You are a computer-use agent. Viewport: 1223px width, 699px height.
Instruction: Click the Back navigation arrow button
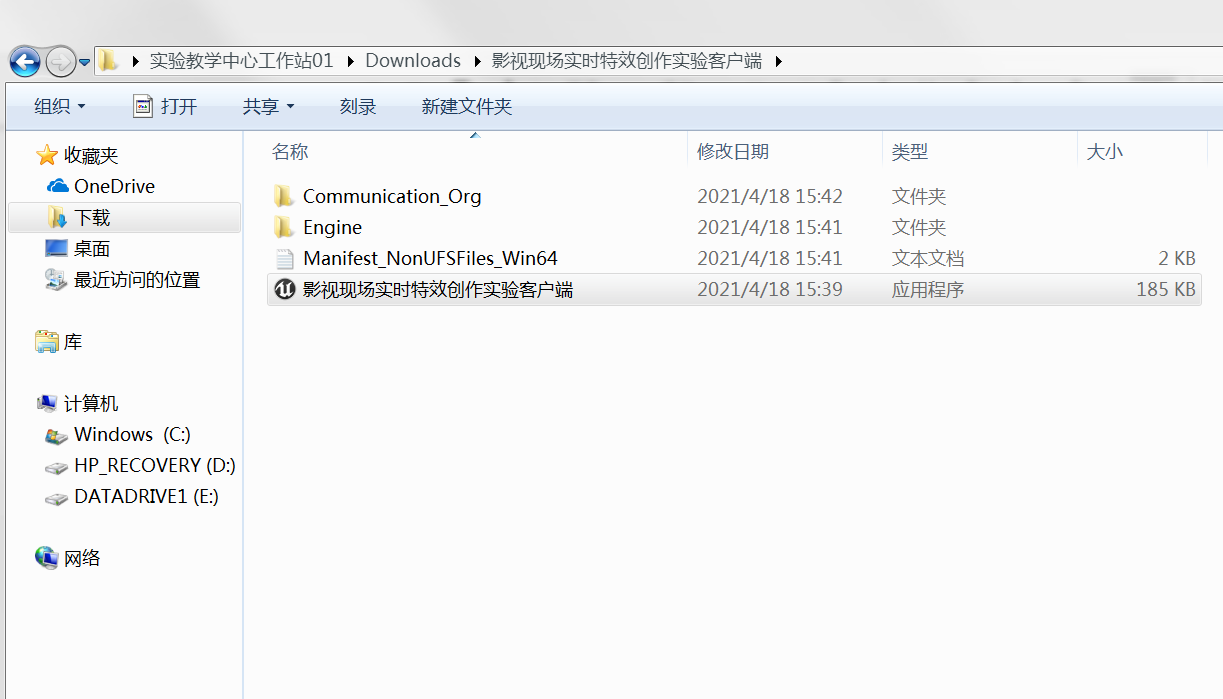point(25,62)
